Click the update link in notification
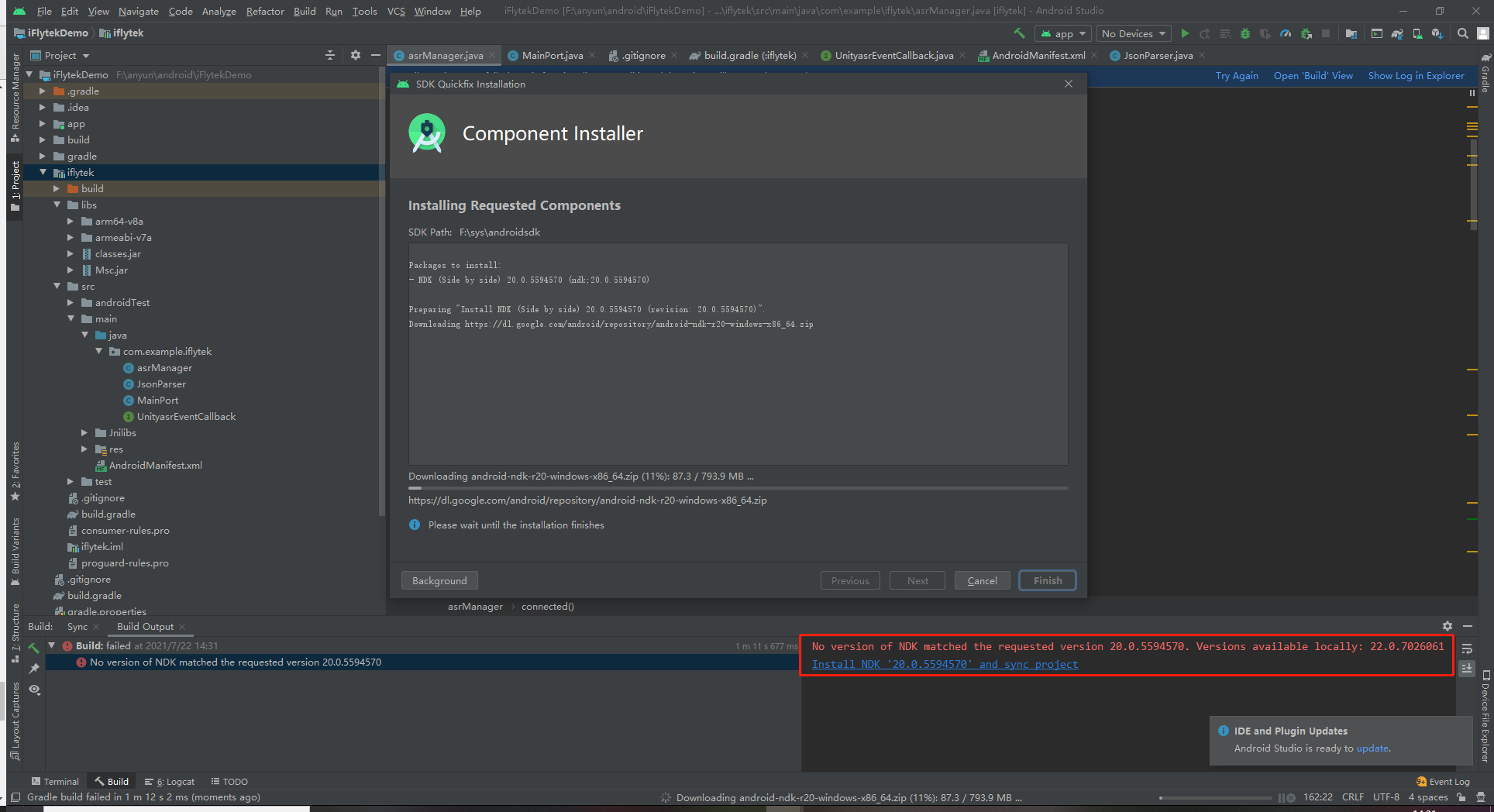 [1372, 748]
